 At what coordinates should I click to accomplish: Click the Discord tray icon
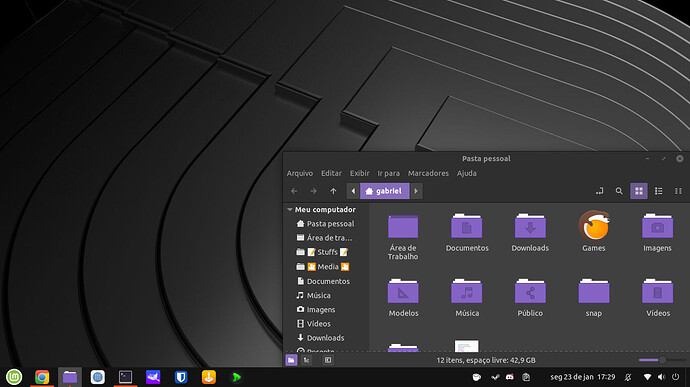click(x=510, y=377)
